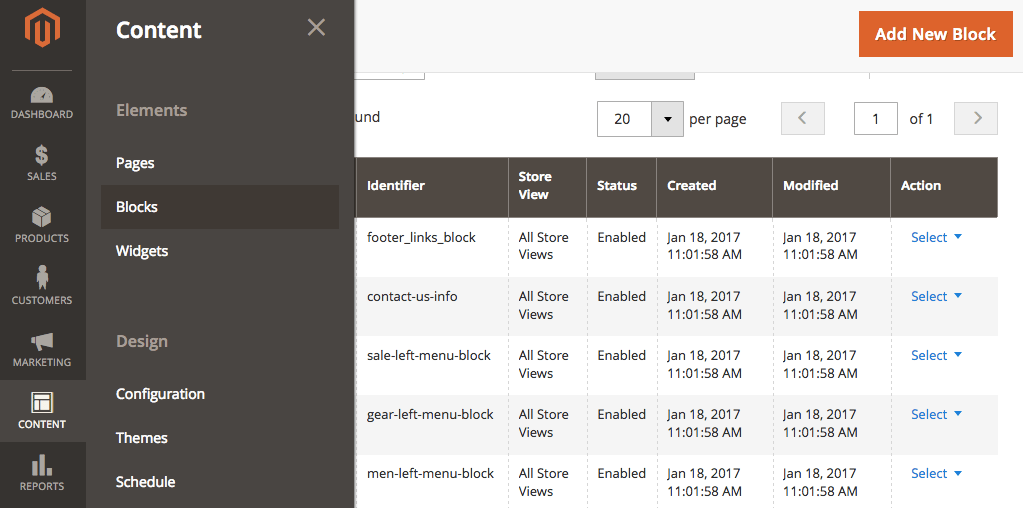This screenshot has height=508, width=1023.
Task: Open Select action for footer_links_block
Action: pyautogui.click(x=936, y=237)
